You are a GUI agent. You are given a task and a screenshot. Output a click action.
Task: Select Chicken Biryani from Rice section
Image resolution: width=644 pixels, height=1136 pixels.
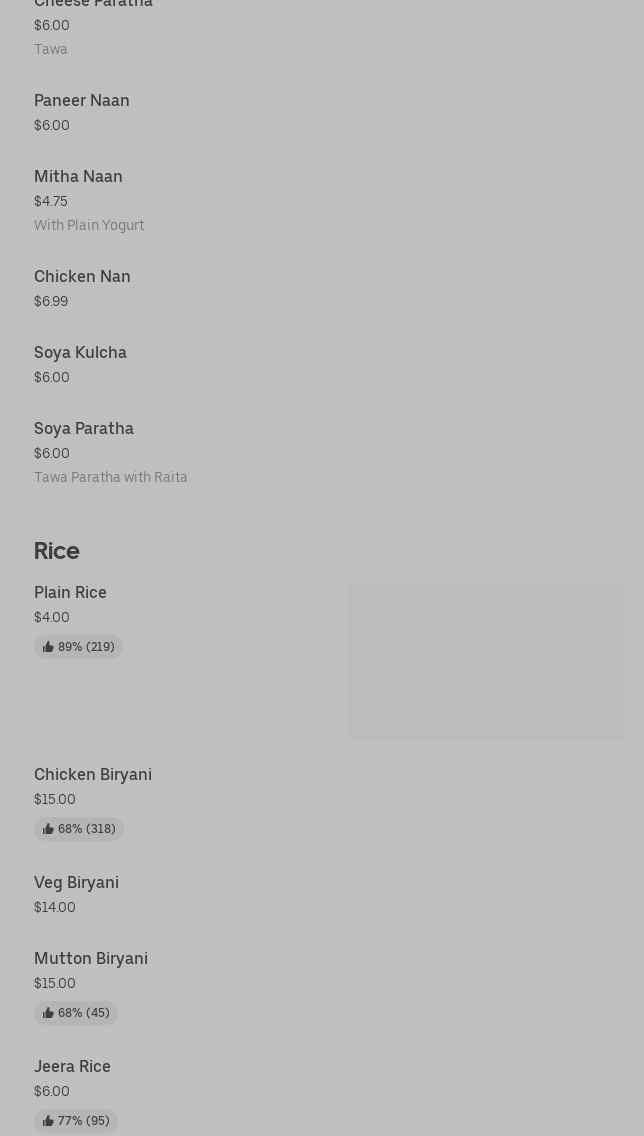(x=93, y=774)
